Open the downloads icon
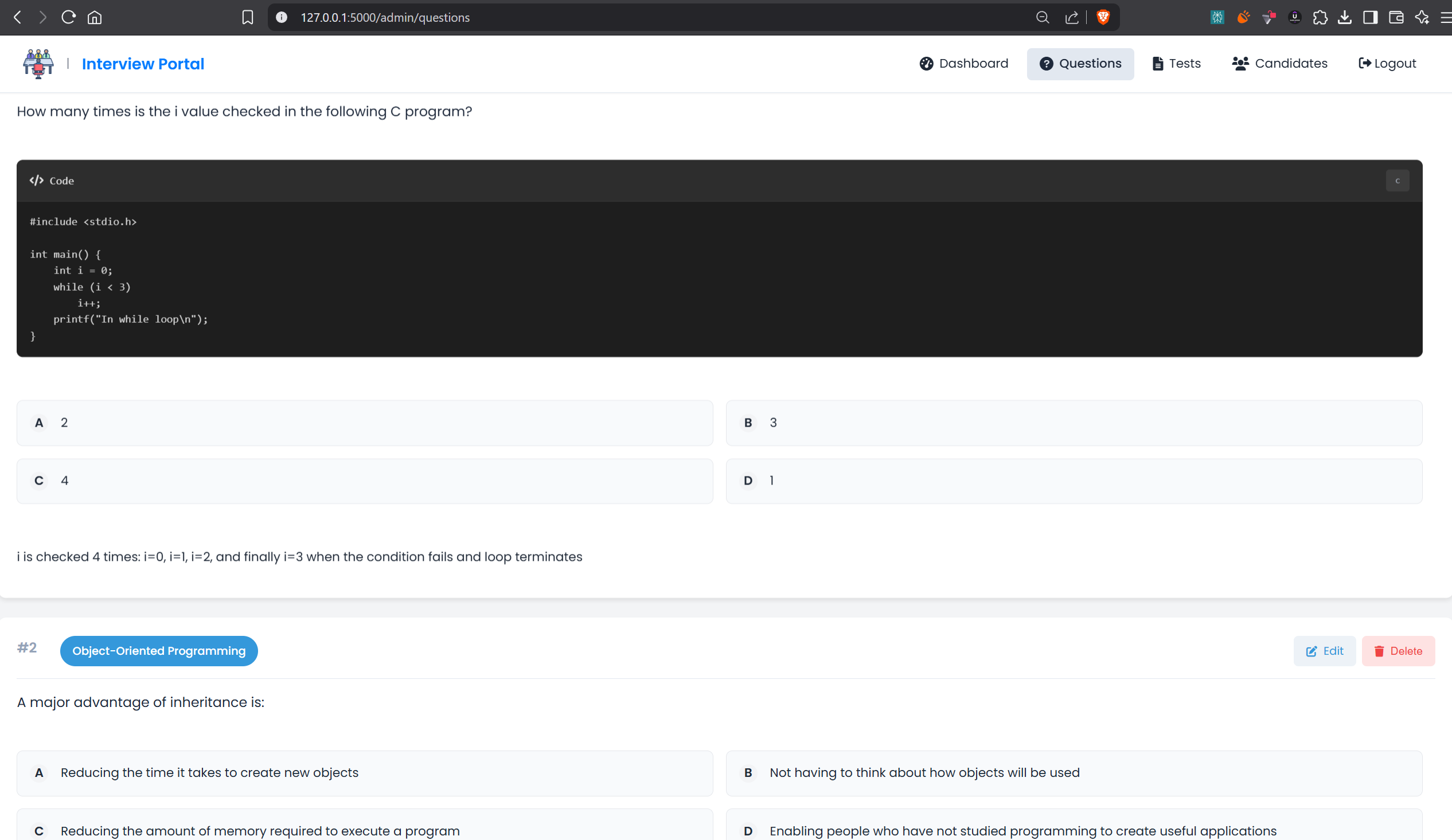 (1345, 17)
